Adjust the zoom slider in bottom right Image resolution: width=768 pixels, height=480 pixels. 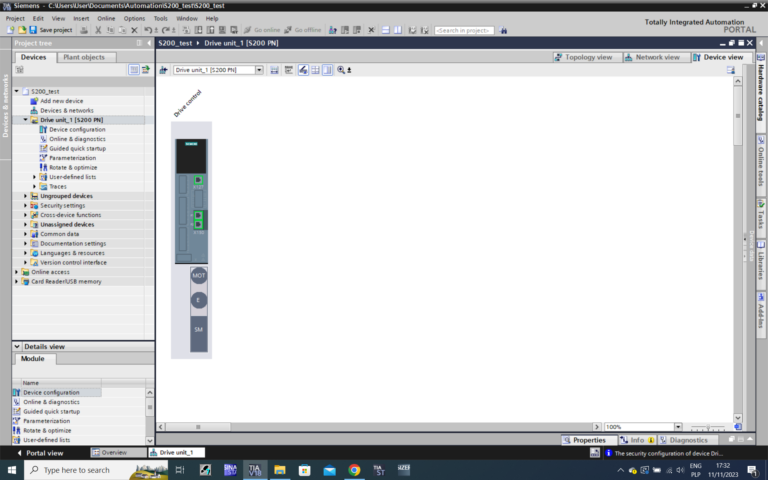pos(706,427)
